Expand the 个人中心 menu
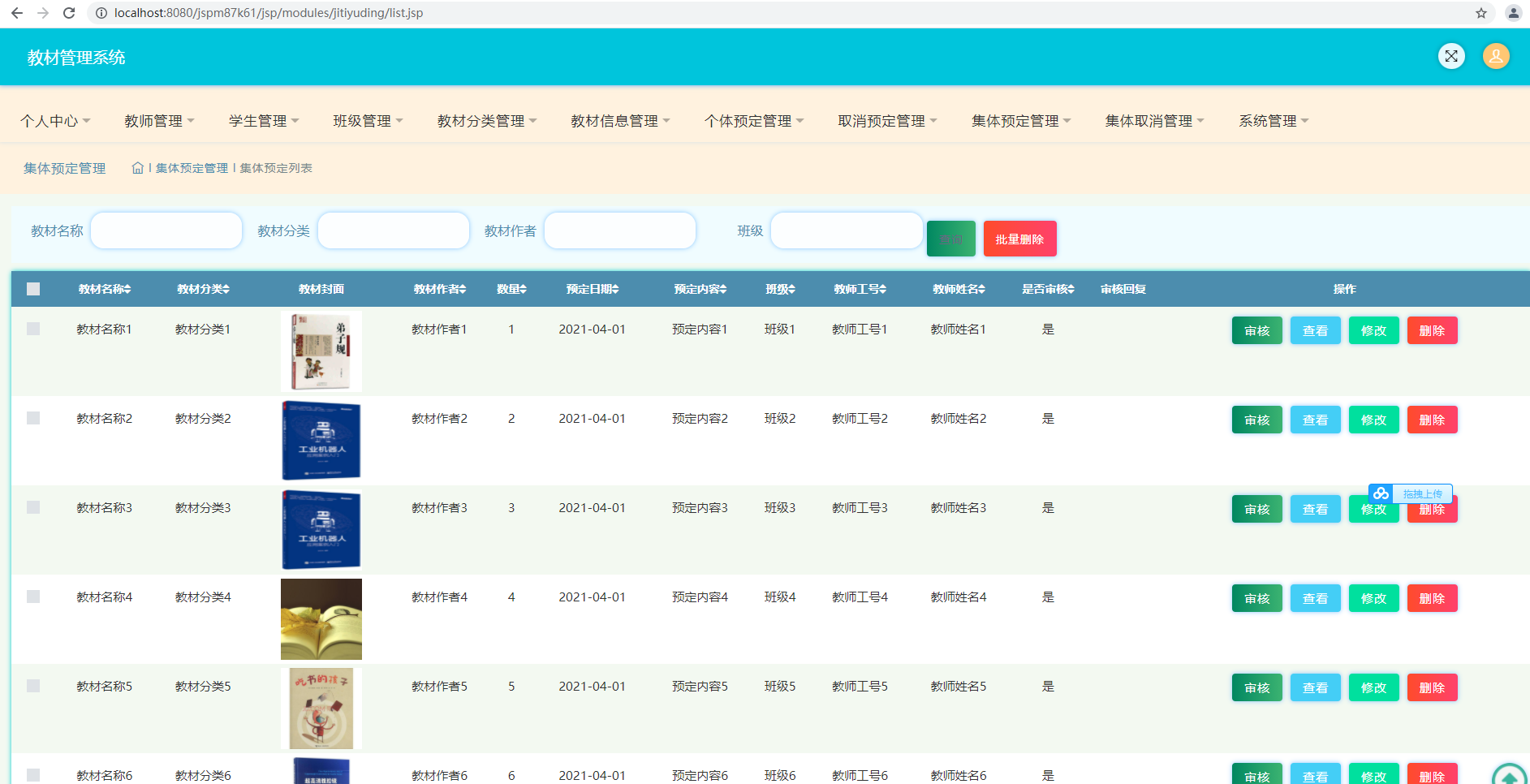This screenshot has height=784, width=1530. 55,121
